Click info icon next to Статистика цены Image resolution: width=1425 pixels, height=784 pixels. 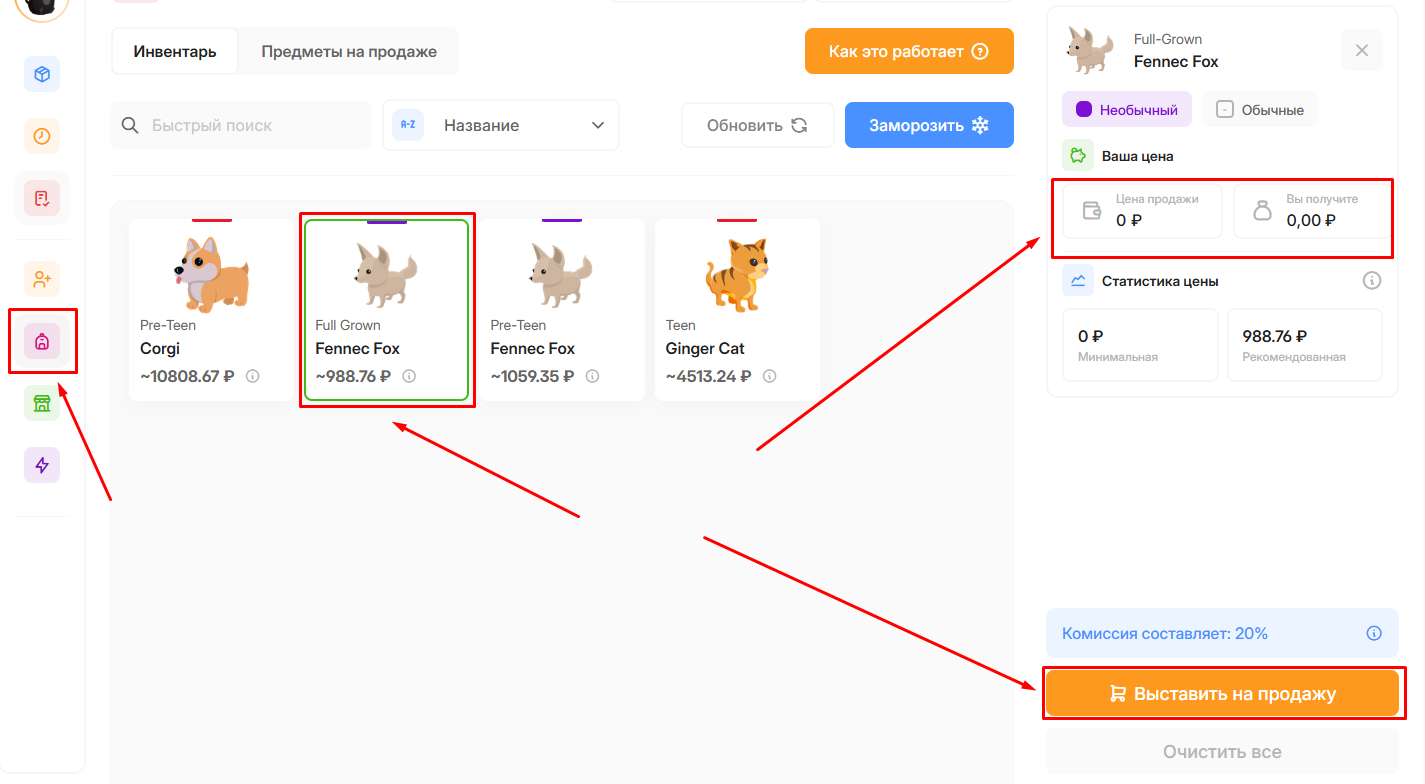[1371, 281]
